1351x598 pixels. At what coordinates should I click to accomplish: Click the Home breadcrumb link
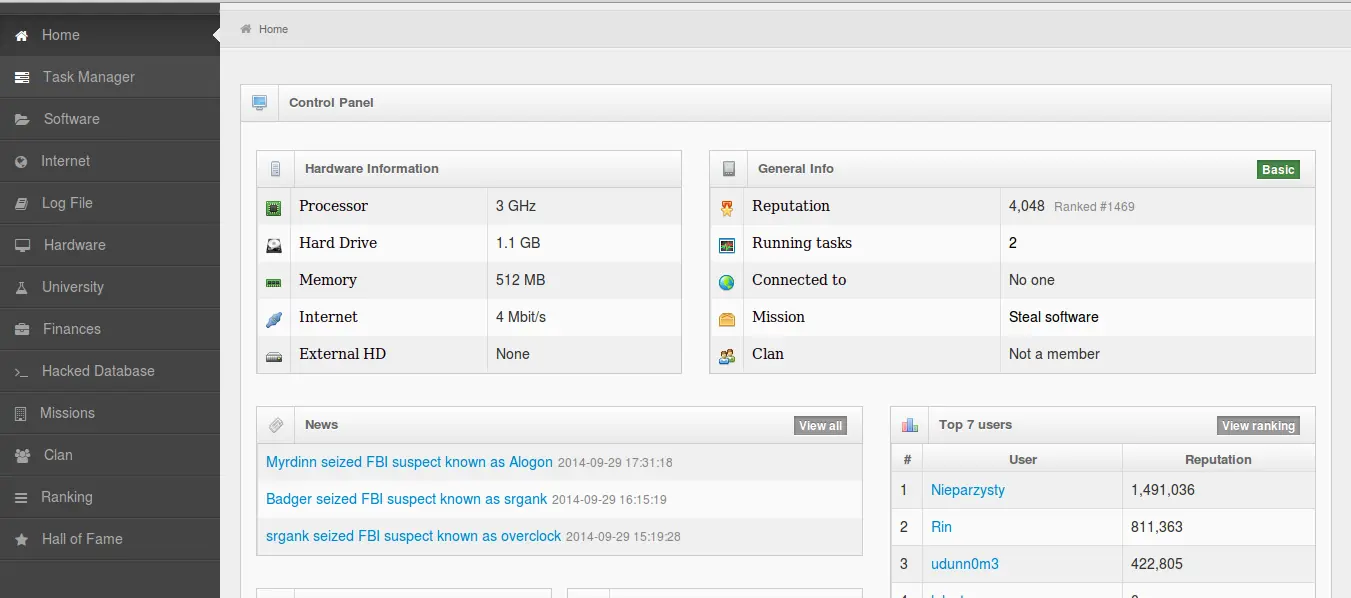click(x=273, y=29)
